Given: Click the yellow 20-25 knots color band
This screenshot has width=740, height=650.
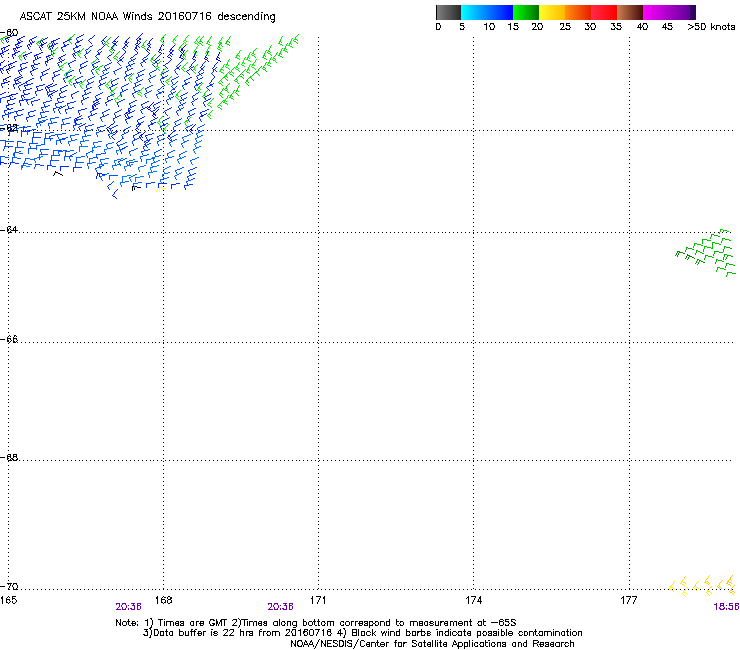Looking at the screenshot, I should click(x=552, y=12).
